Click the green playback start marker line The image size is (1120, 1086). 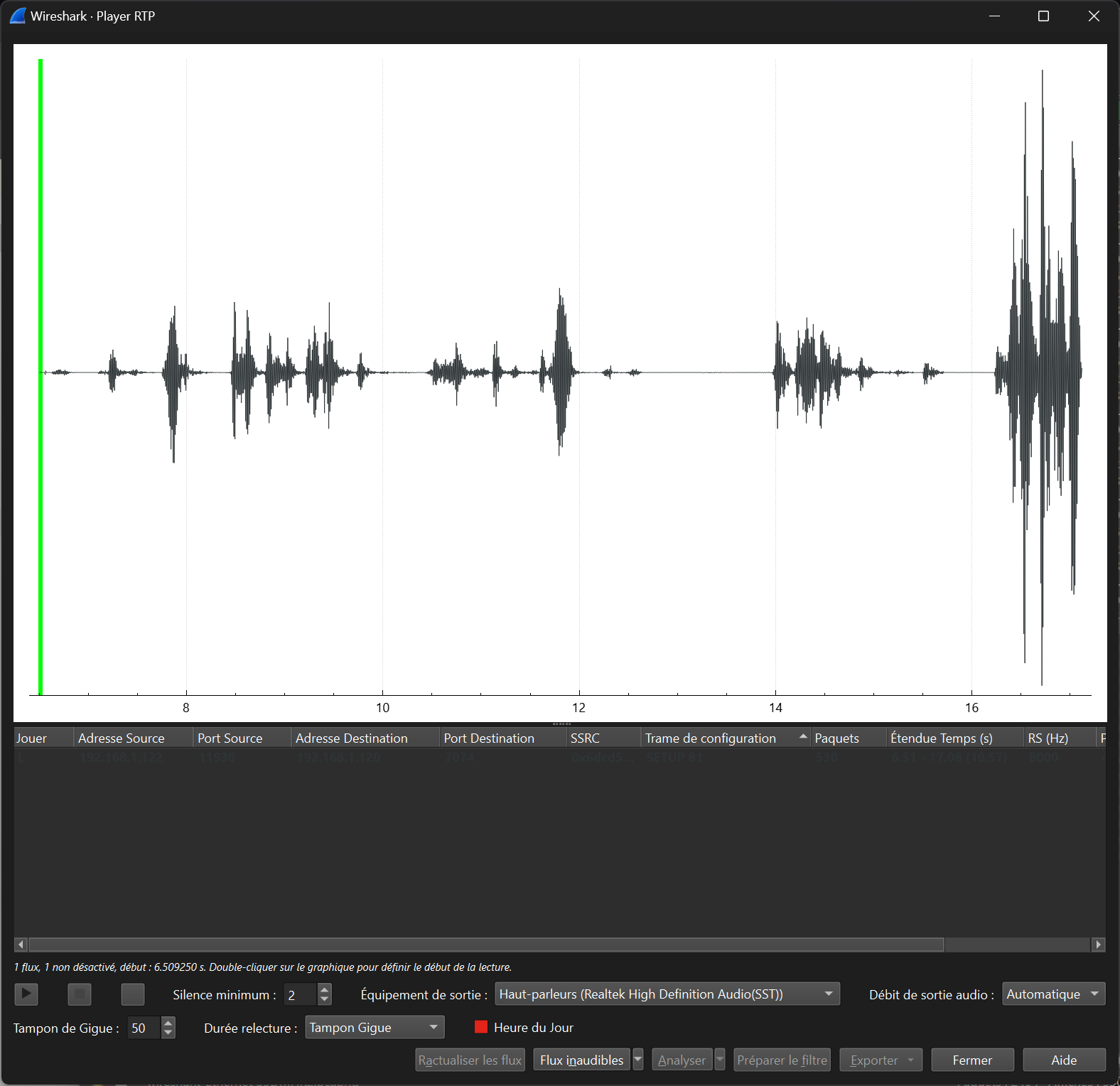pos(41,377)
